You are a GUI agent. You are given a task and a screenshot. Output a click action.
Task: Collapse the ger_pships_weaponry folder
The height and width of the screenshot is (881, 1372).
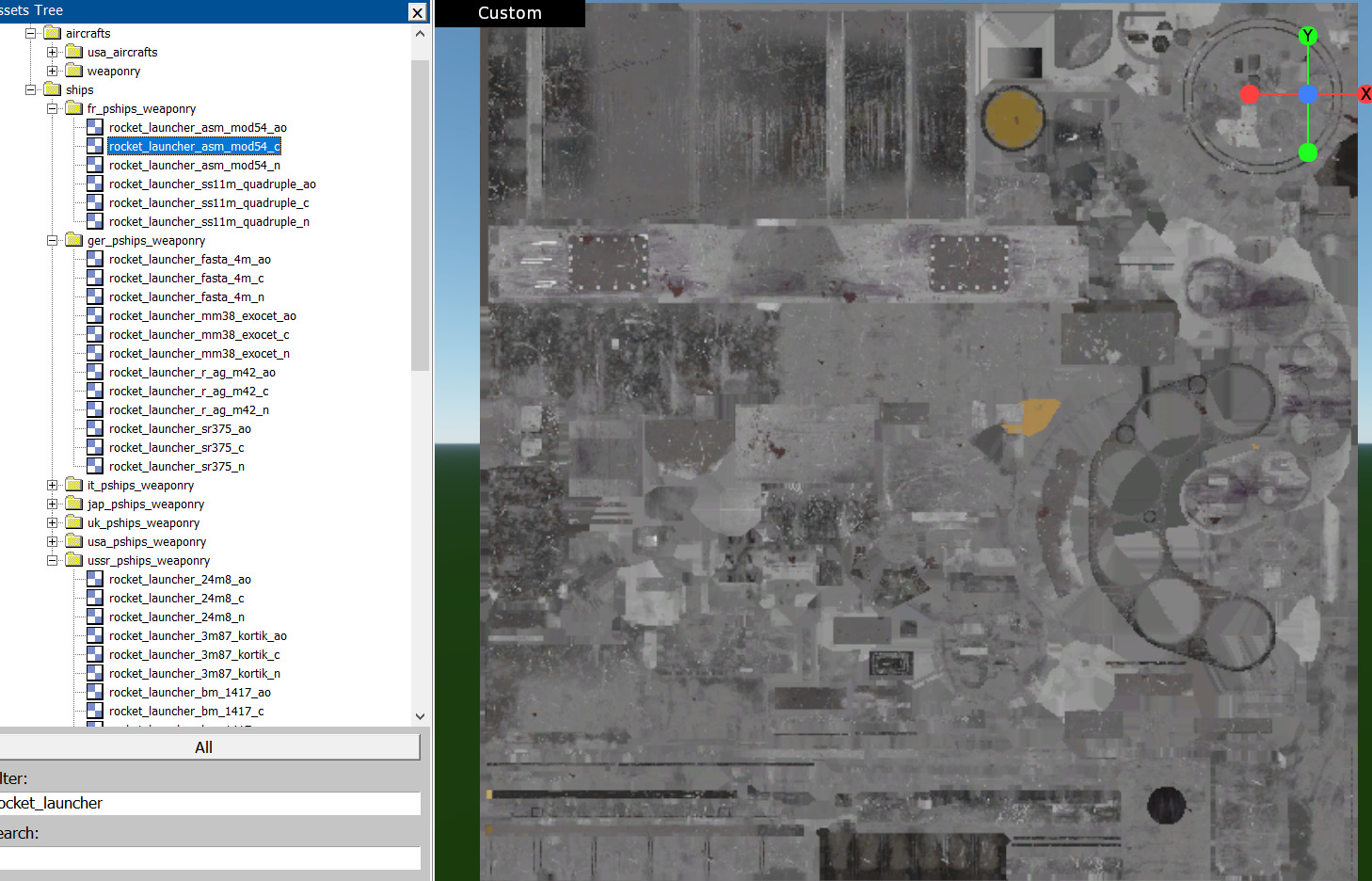coord(53,240)
